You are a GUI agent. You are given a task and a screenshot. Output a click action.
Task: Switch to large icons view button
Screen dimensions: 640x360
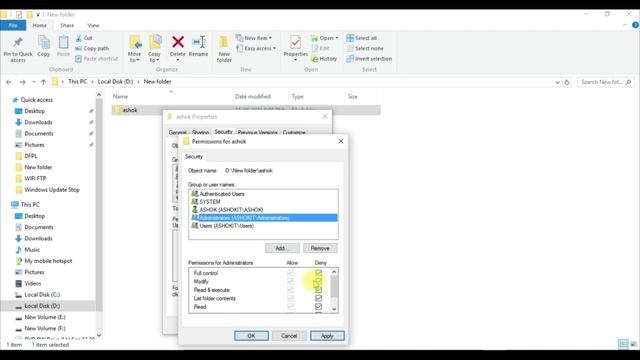coord(633,344)
